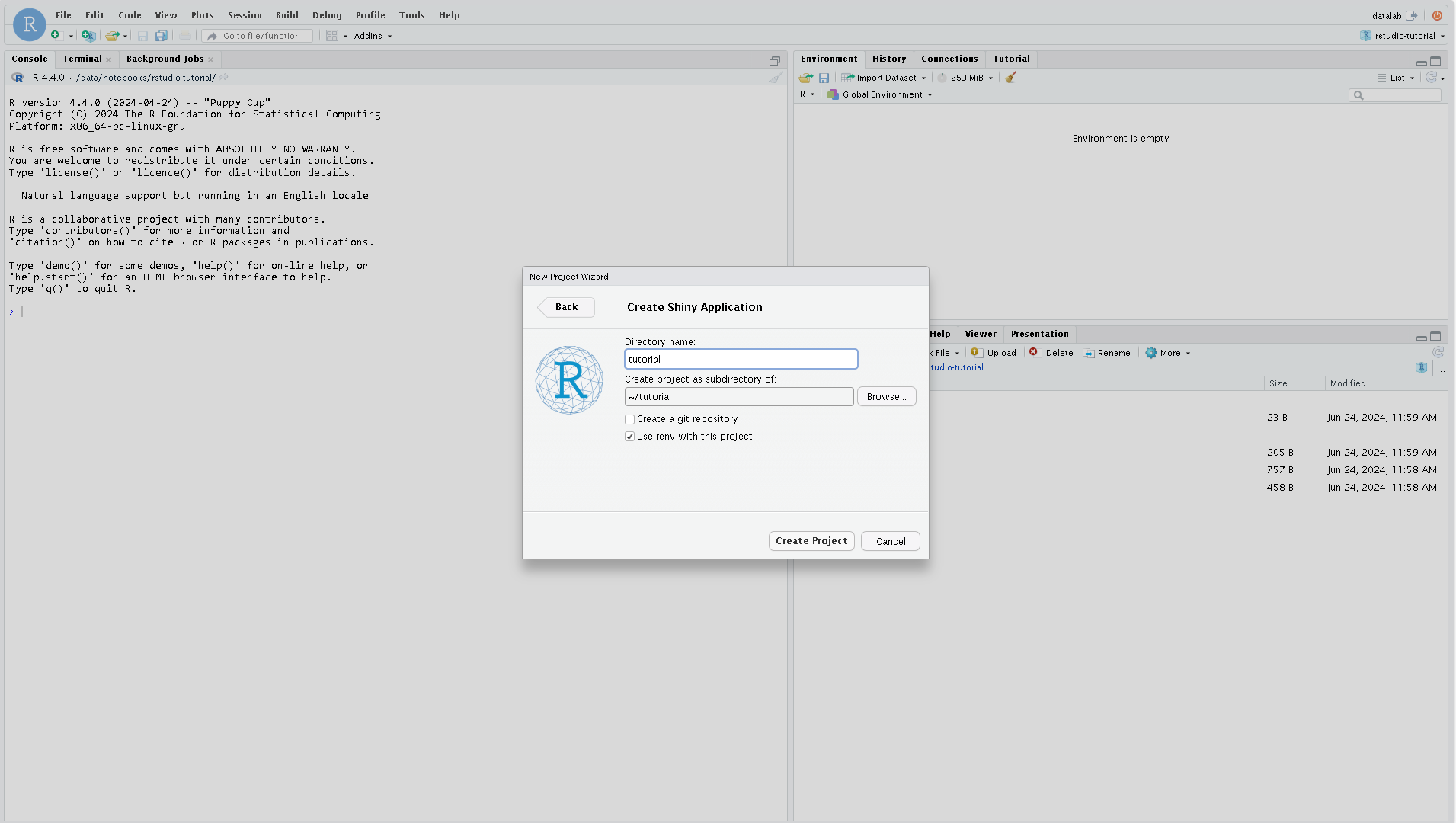Click the Back button in wizard
Screen dimensions: 1456x823
pyautogui.click(x=566, y=307)
